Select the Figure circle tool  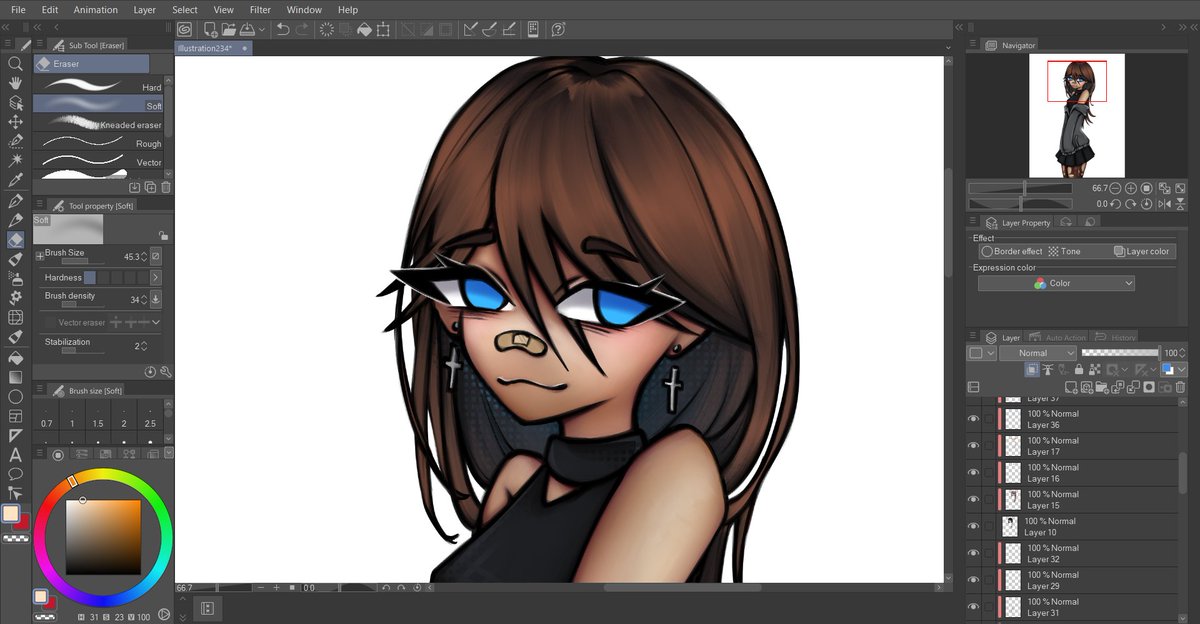[15, 396]
